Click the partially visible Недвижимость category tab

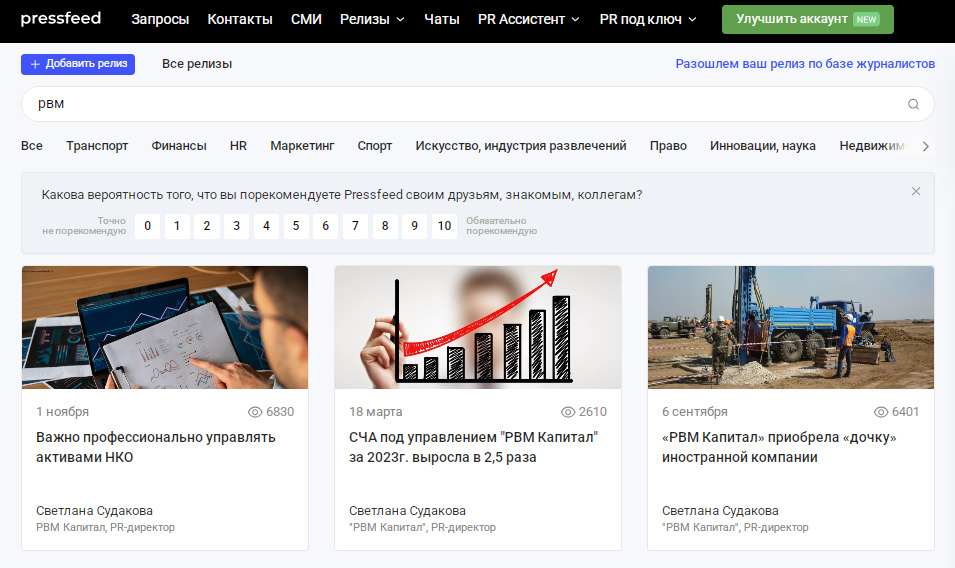[872, 146]
